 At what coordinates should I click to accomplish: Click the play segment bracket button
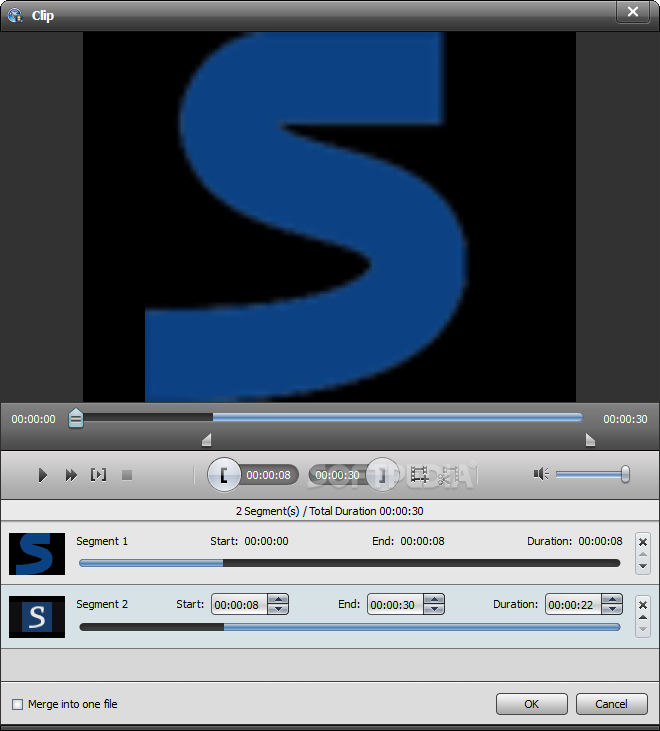pos(98,475)
